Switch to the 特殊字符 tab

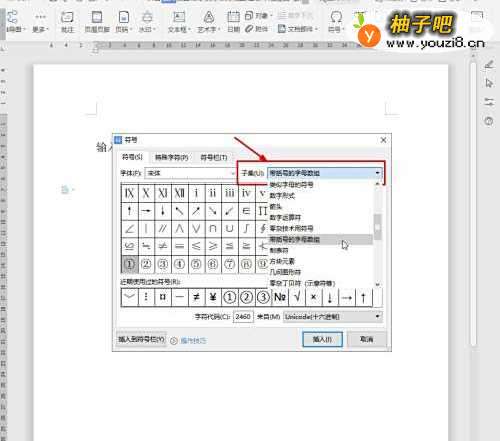click(171, 157)
